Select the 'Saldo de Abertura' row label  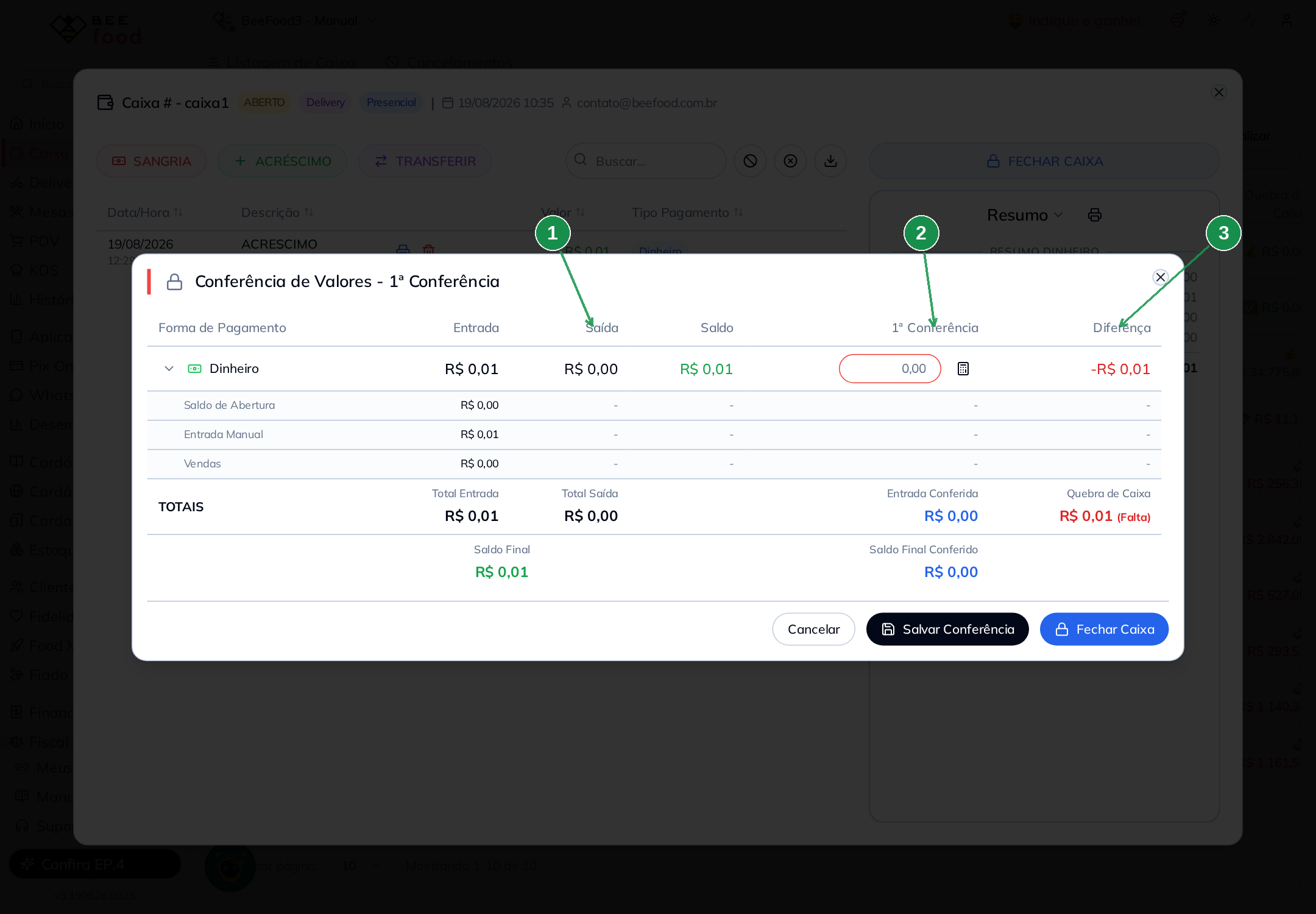pyautogui.click(x=229, y=405)
